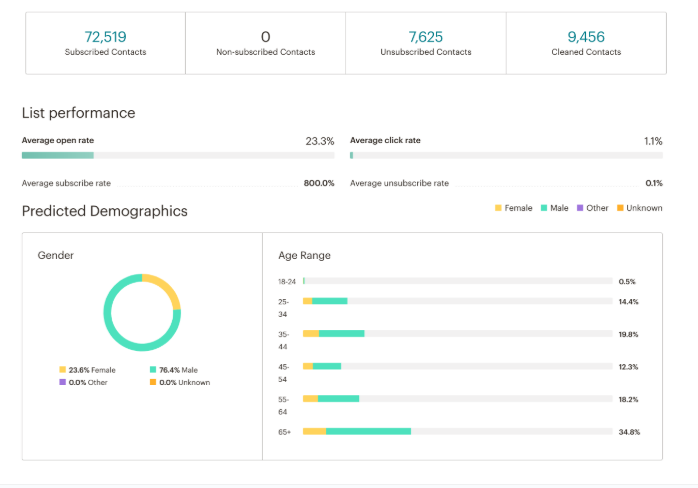Click the 0.0% Unknown legend entry

point(180,382)
